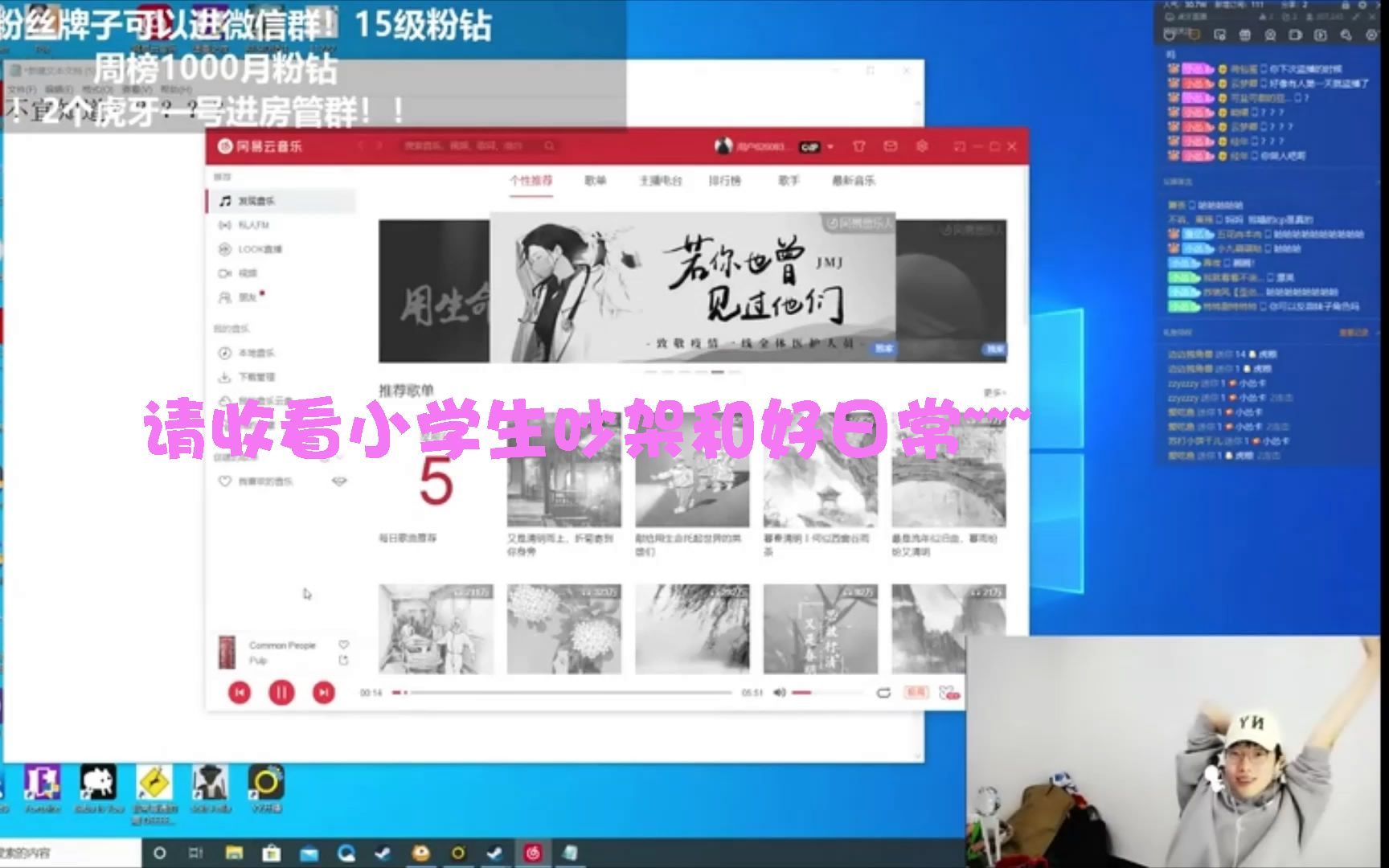Click the VIP badge next to username
The height and width of the screenshot is (868, 1389).
click(809, 147)
